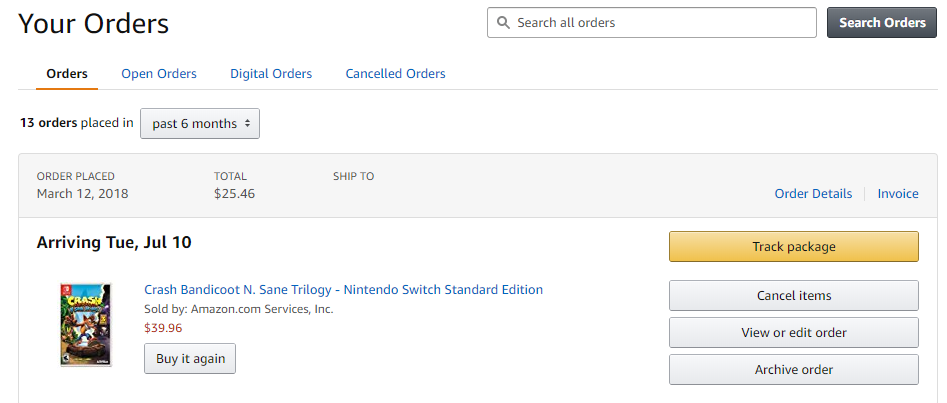Screen dimensions: 947x403
Task: Click the Buy it again button
Action: tap(190, 358)
